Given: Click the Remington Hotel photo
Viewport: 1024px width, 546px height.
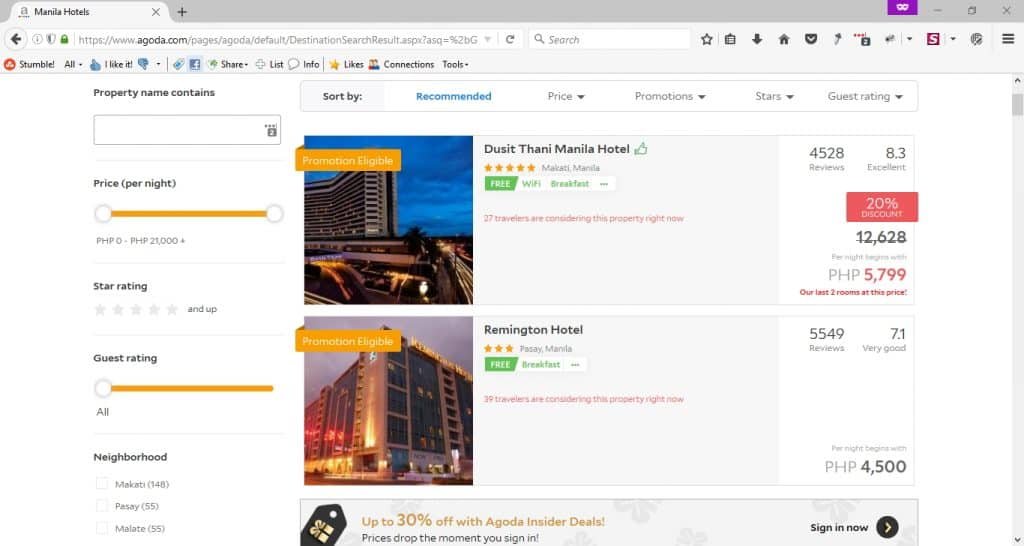Looking at the screenshot, I should pos(388,401).
